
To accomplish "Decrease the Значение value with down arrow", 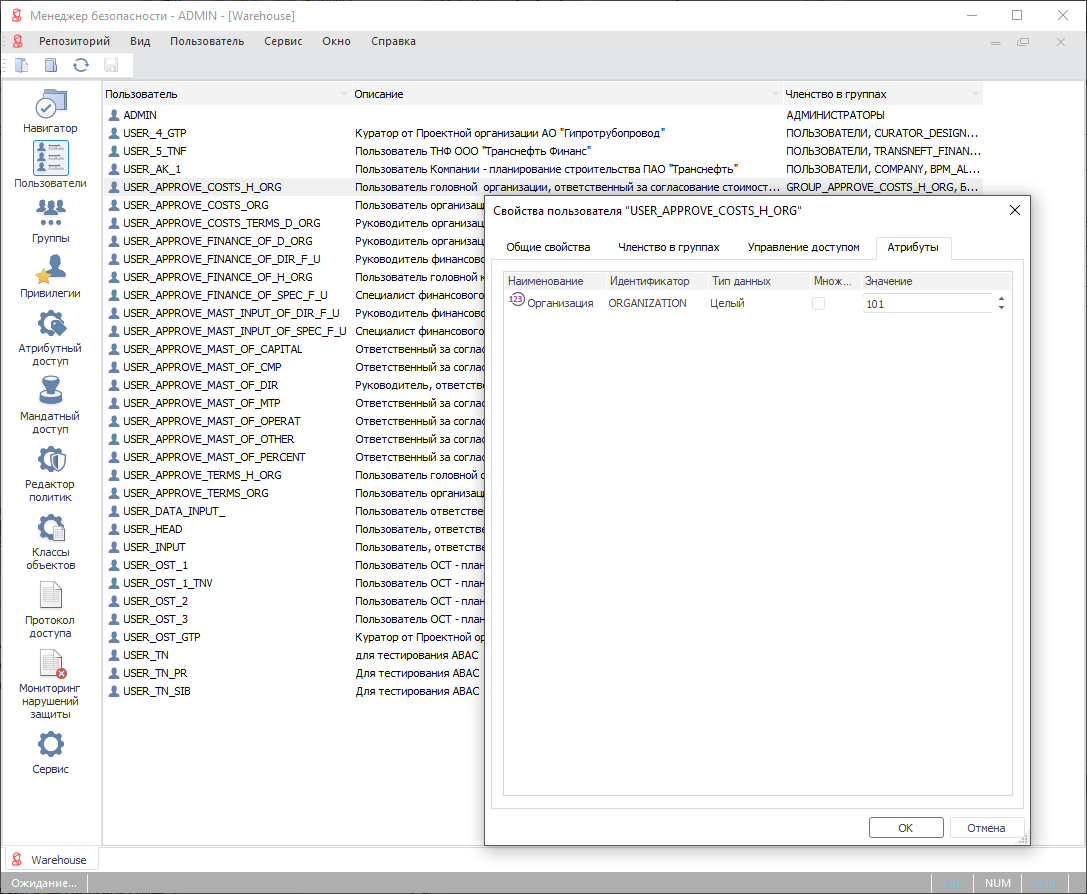I will pos(1001,307).
